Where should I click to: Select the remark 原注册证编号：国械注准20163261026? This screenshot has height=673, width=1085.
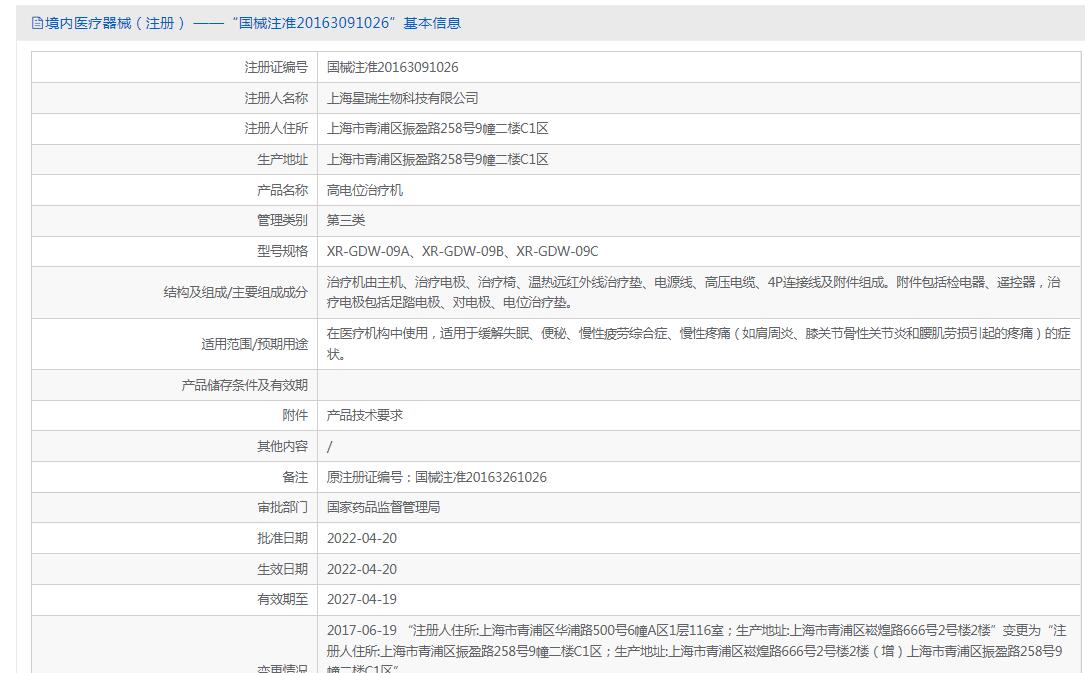(x=437, y=477)
